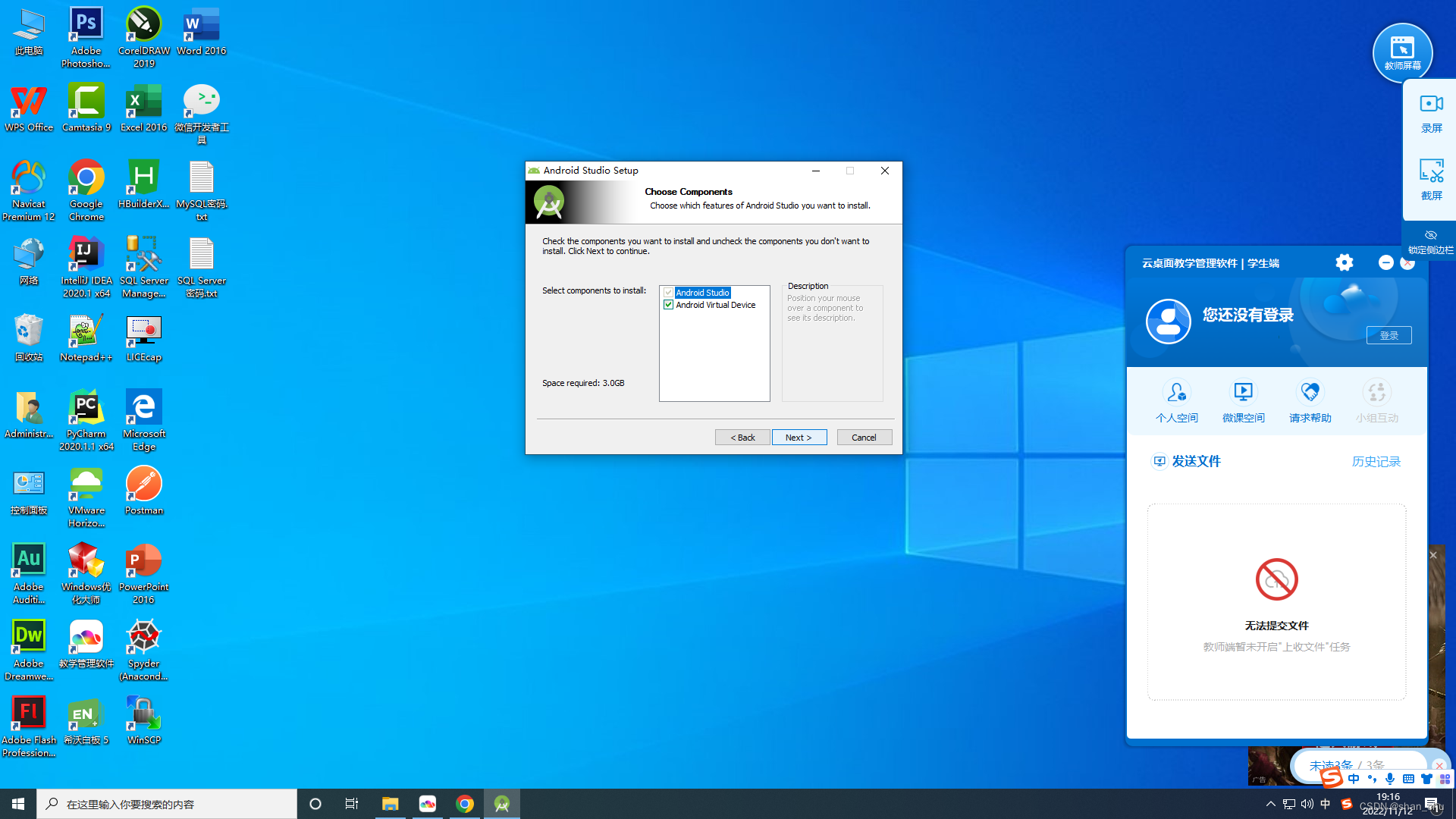The width and height of the screenshot is (1456, 819).
Task: Toggle 锁定侧边栏 lock sidebar eye icon
Action: click(1430, 236)
